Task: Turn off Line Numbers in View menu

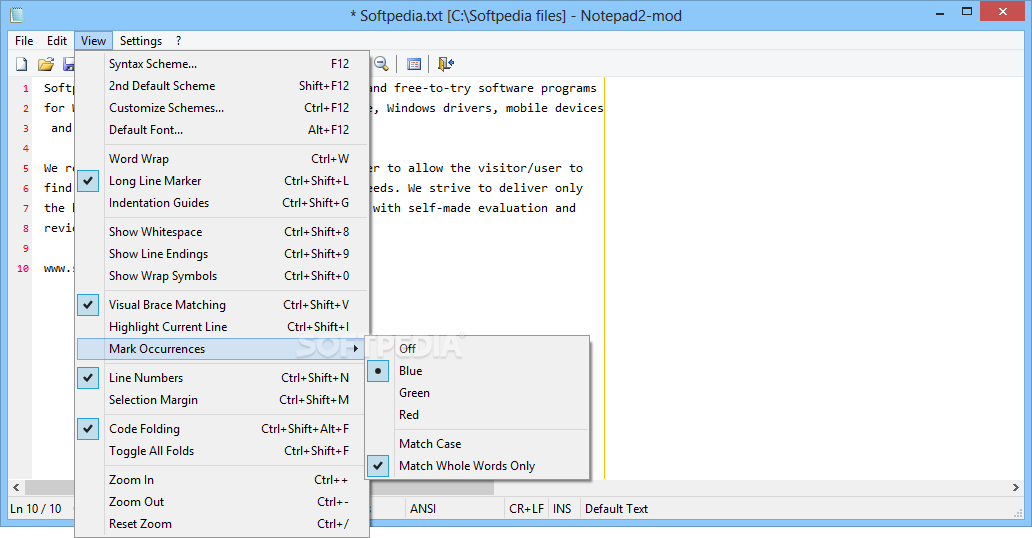Action: [x=222, y=378]
